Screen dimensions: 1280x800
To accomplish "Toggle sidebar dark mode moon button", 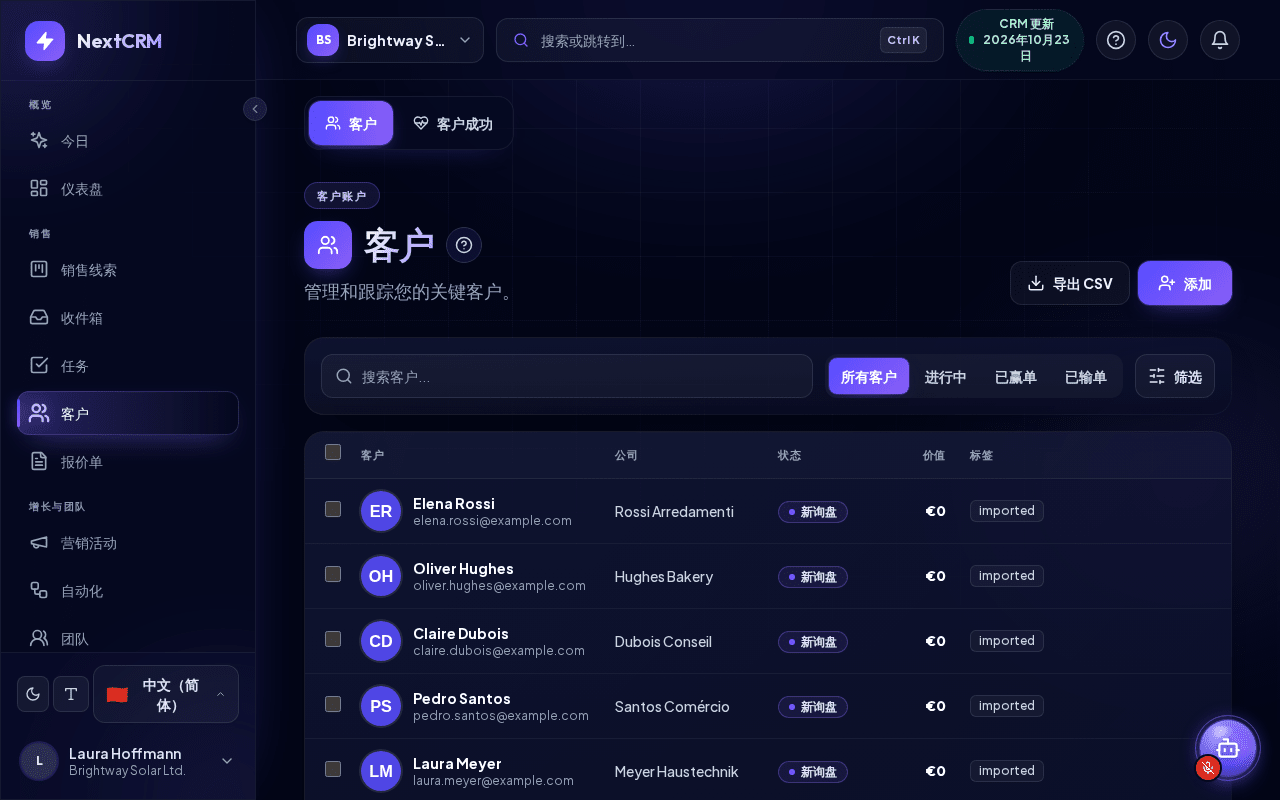I will (x=33, y=694).
